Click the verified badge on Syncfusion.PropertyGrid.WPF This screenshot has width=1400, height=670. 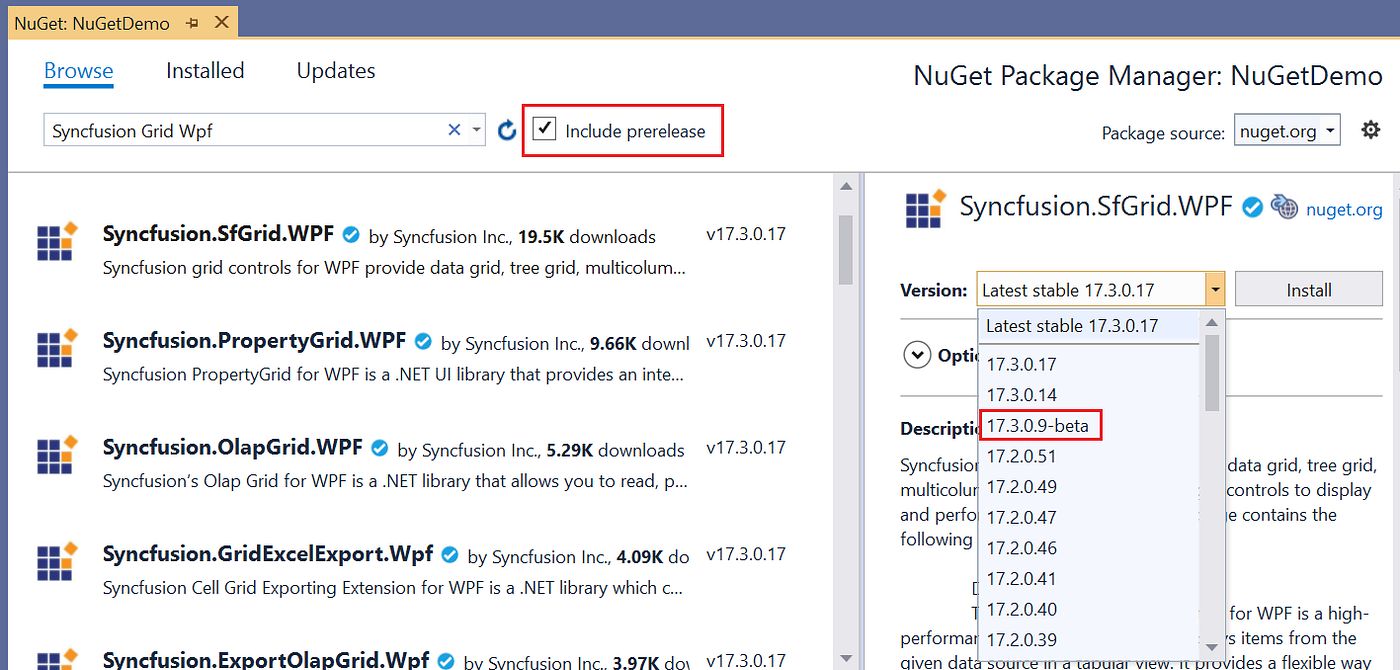point(422,340)
